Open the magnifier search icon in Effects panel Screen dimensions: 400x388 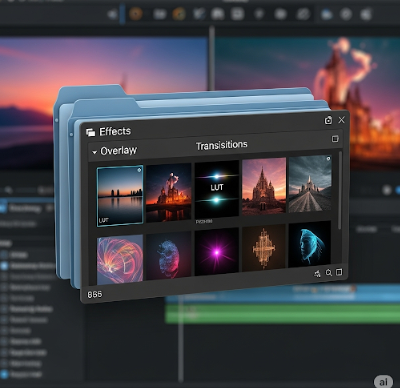329,273
